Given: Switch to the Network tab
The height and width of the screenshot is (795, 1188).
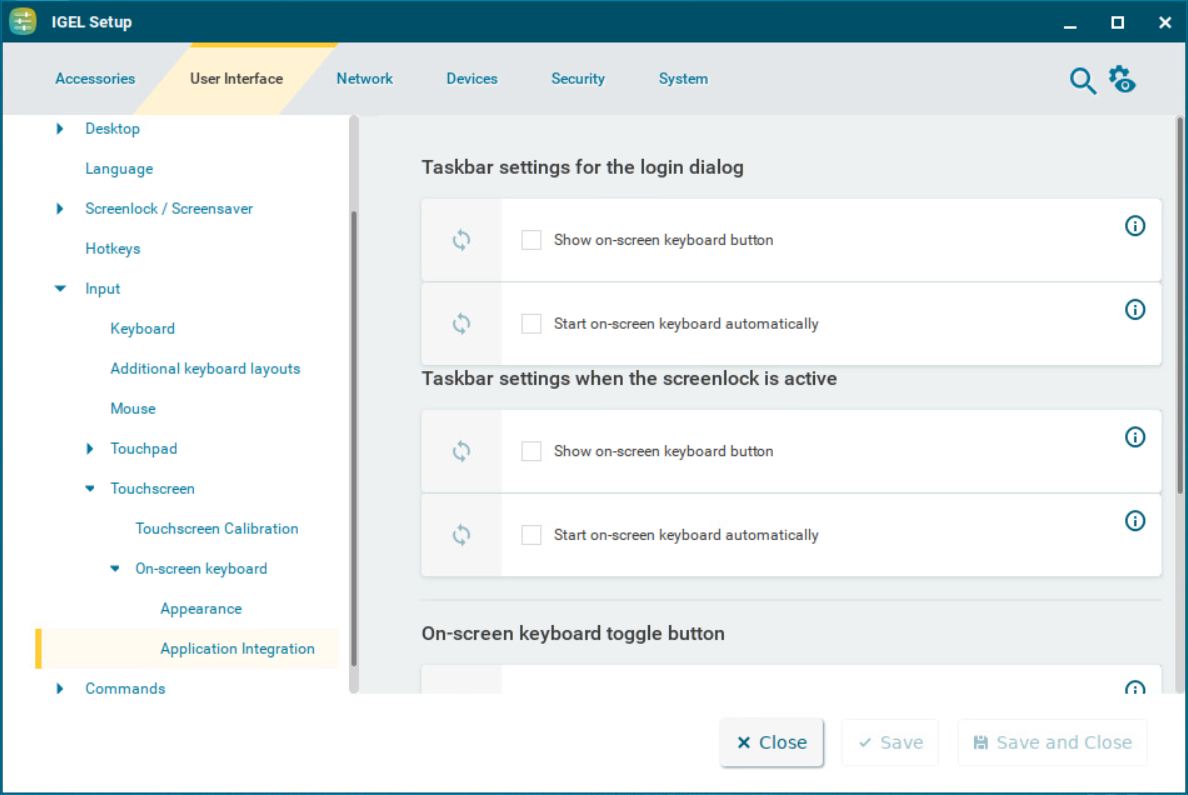Looking at the screenshot, I should click(x=364, y=79).
